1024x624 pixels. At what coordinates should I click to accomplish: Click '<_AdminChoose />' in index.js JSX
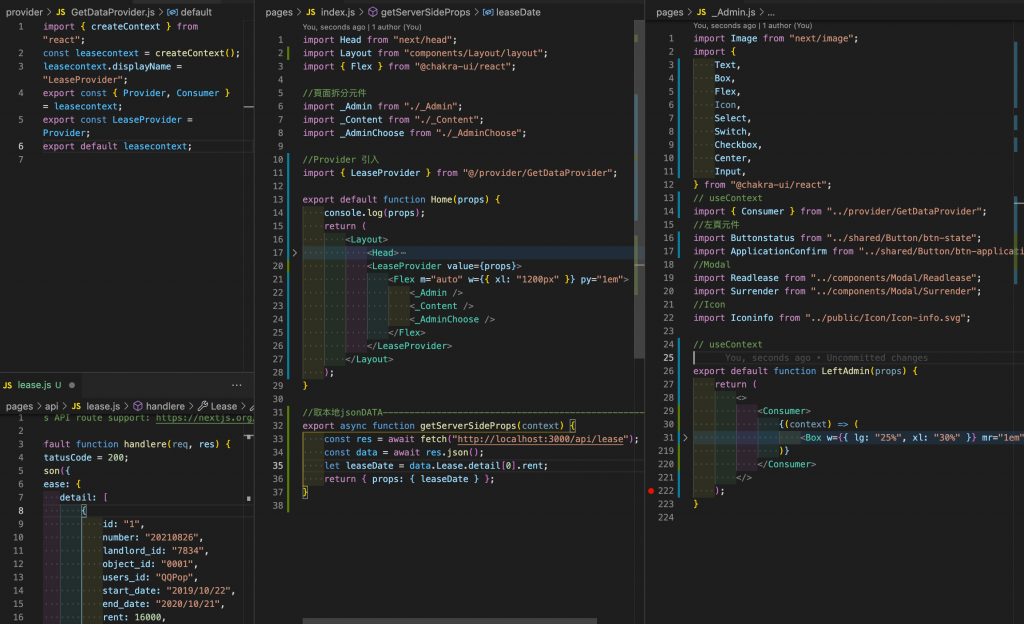tap(453, 319)
